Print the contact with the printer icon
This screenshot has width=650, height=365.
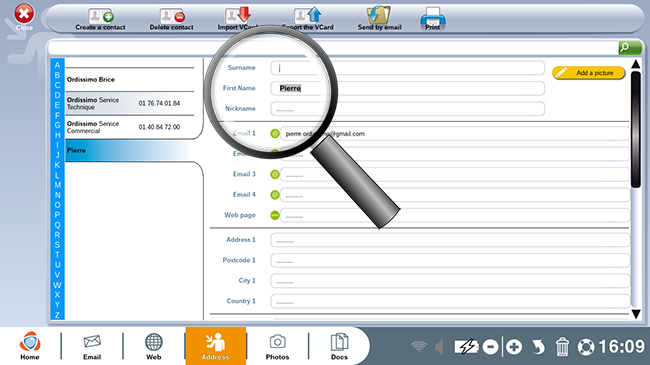[433, 17]
